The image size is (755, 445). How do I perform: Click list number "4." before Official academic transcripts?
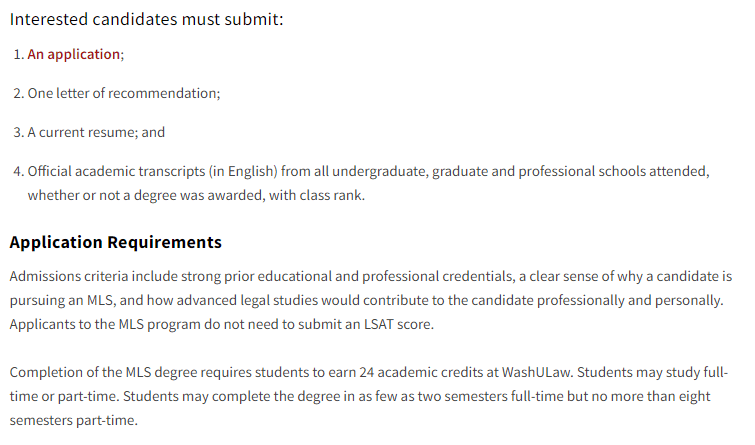click(x=19, y=171)
